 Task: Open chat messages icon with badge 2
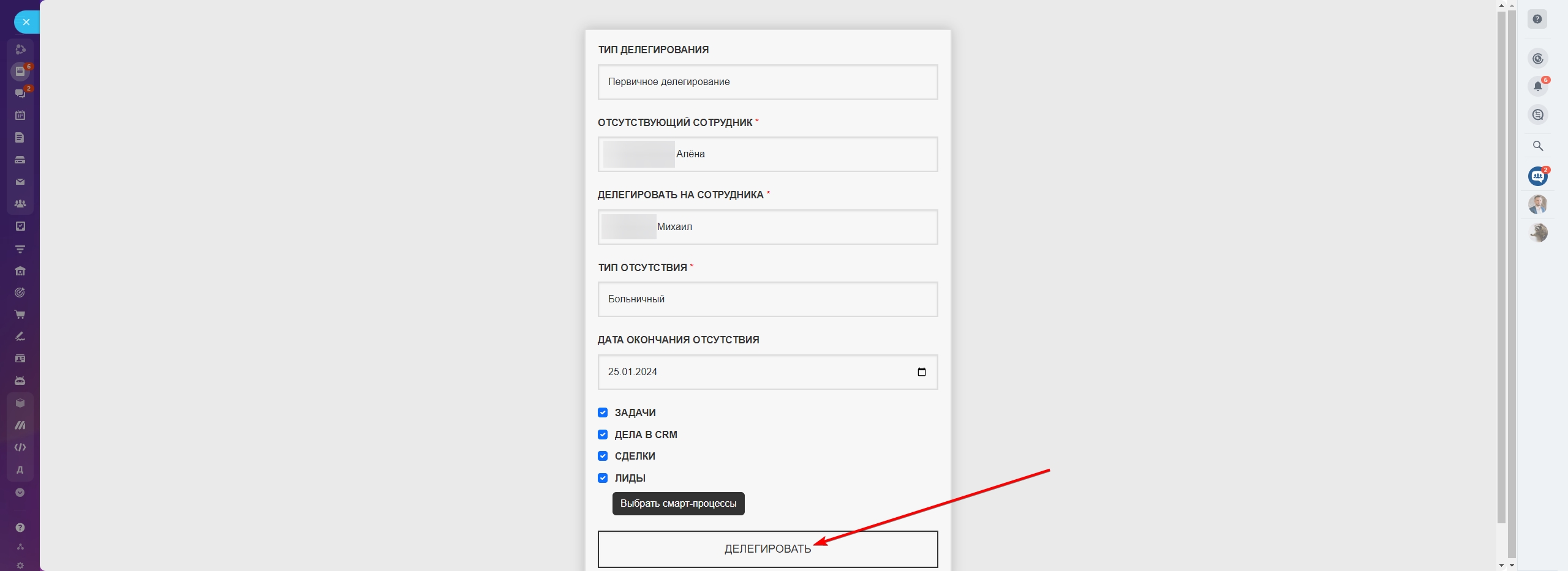tap(20, 93)
